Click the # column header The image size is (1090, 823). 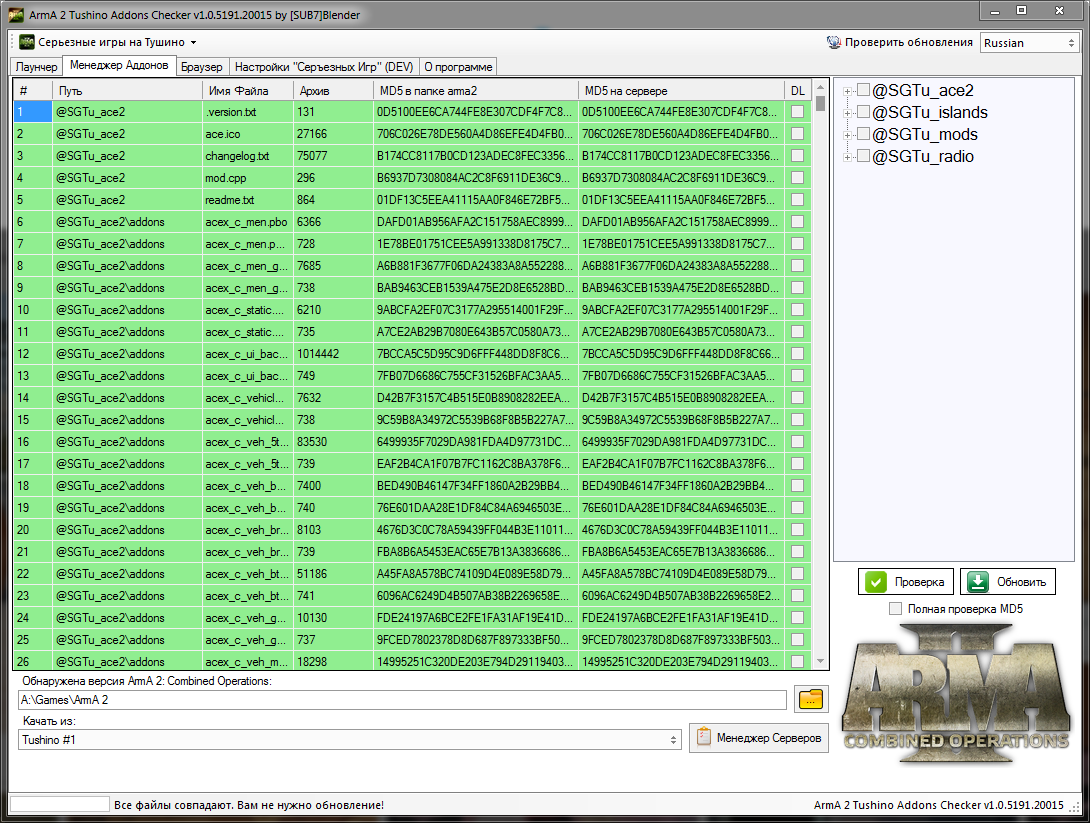[33, 90]
